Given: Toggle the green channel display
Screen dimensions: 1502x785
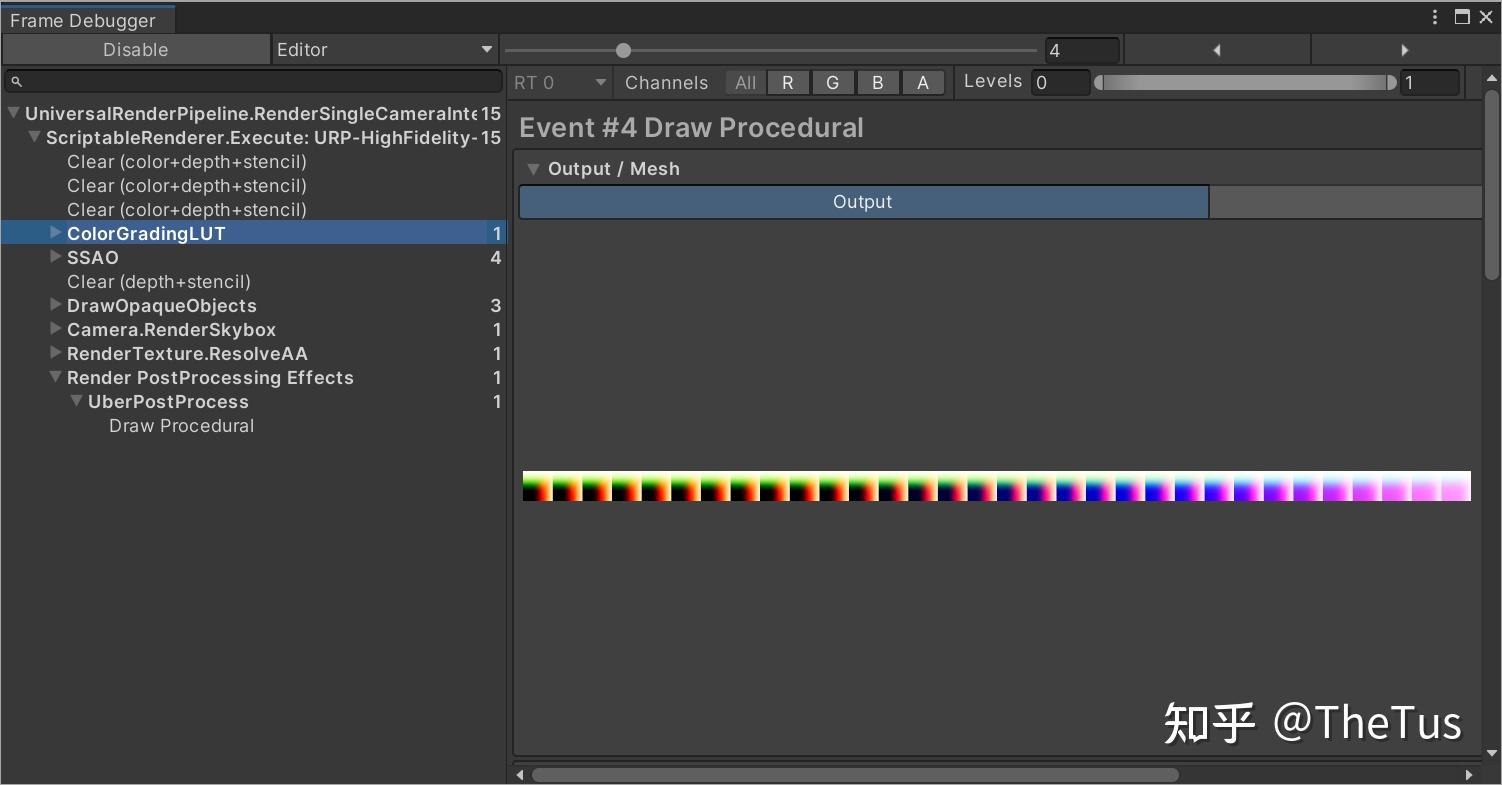Looking at the screenshot, I should click(x=833, y=82).
